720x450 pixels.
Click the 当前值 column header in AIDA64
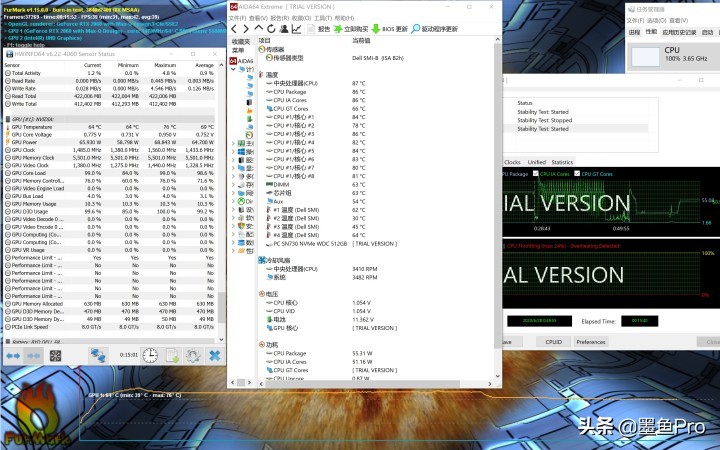(361, 40)
